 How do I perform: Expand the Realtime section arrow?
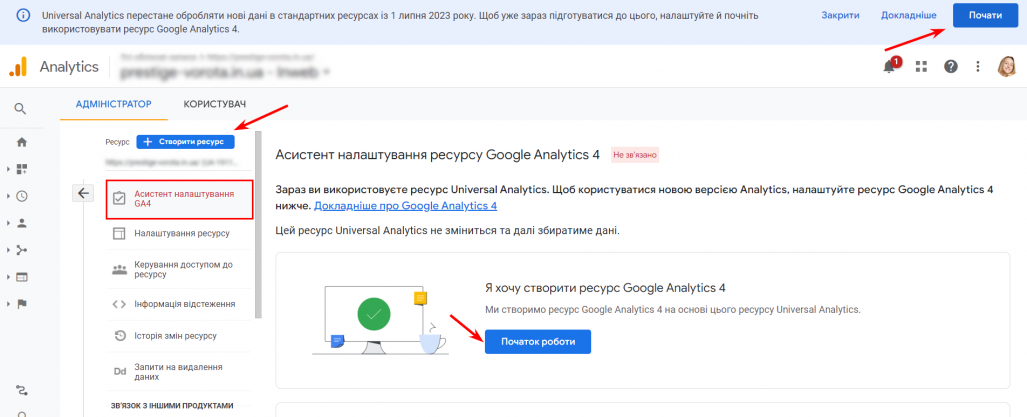9,196
